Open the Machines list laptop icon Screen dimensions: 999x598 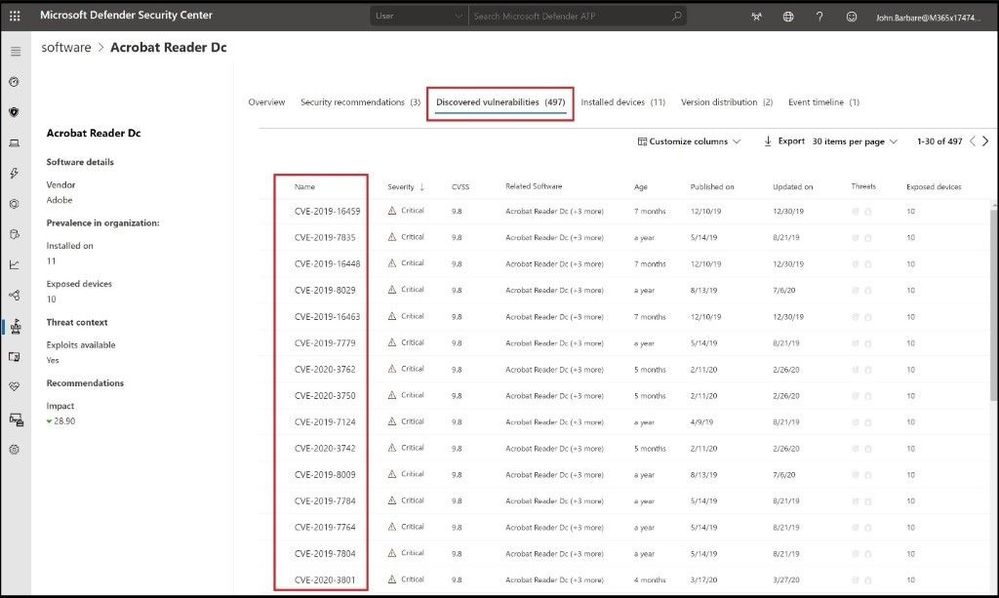(14, 143)
